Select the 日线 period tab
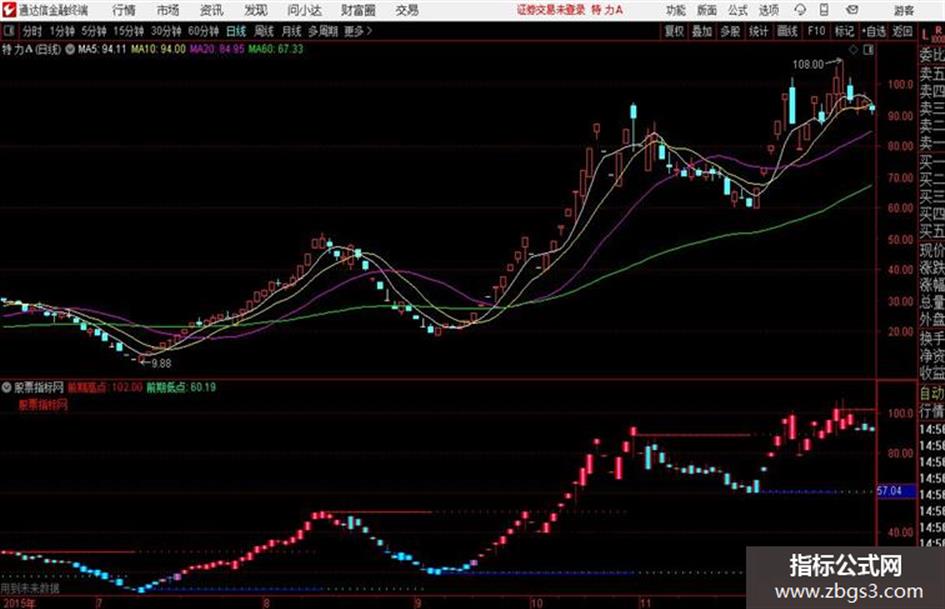 coord(236,31)
